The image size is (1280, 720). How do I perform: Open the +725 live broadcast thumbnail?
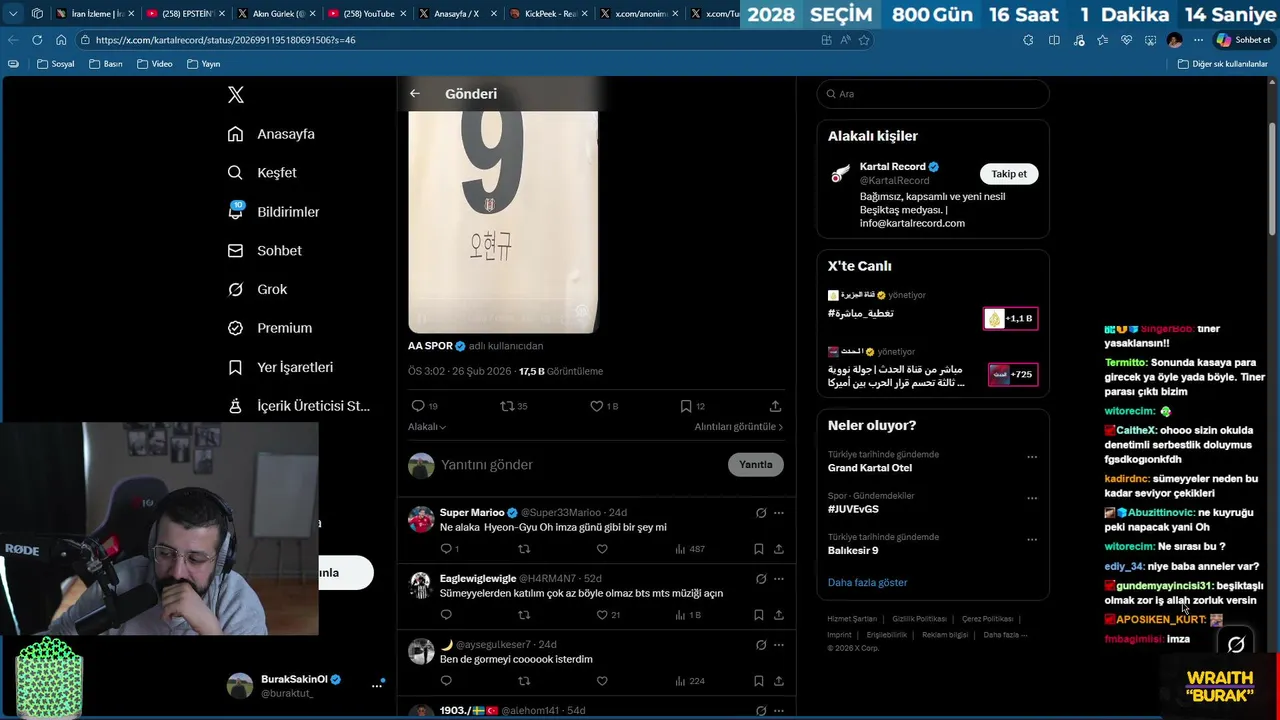pyautogui.click(x=1011, y=375)
